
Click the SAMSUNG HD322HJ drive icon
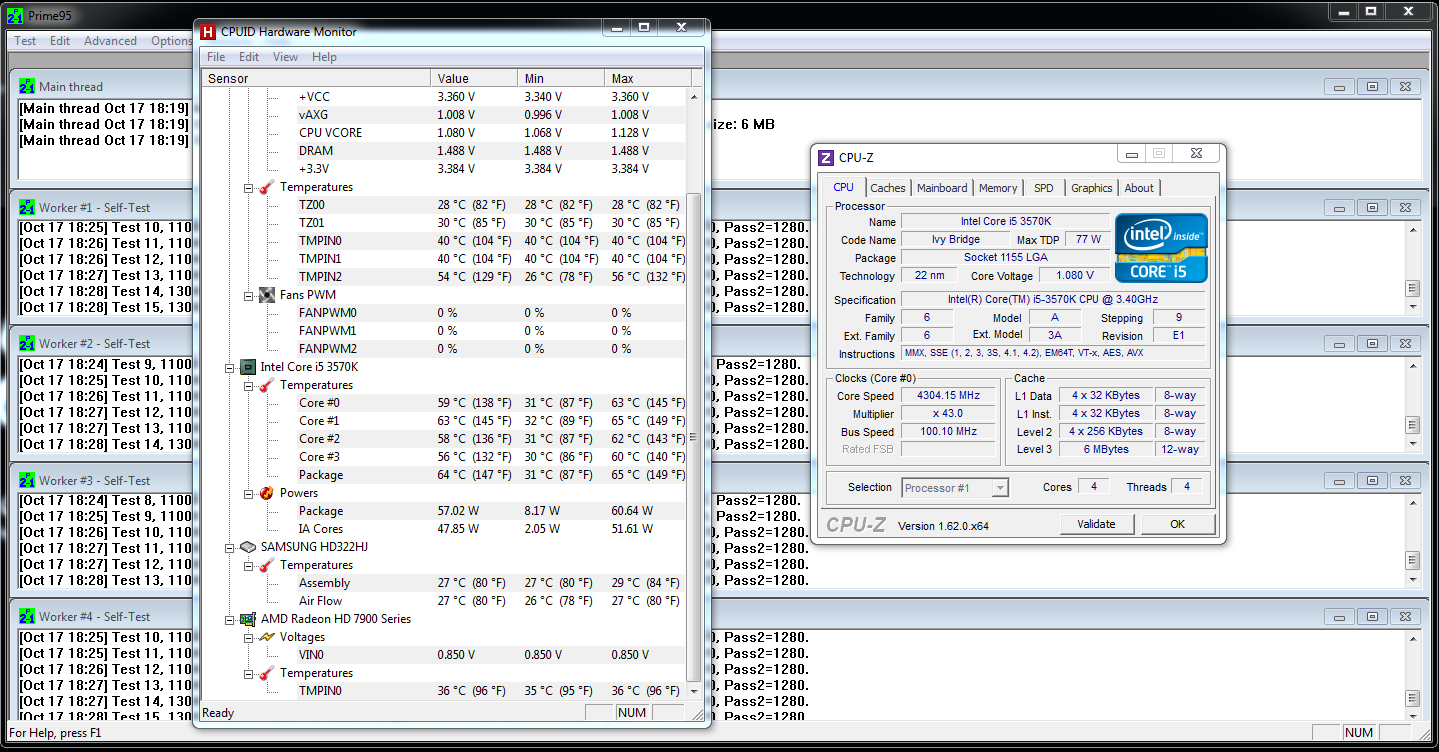coord(247,547)
